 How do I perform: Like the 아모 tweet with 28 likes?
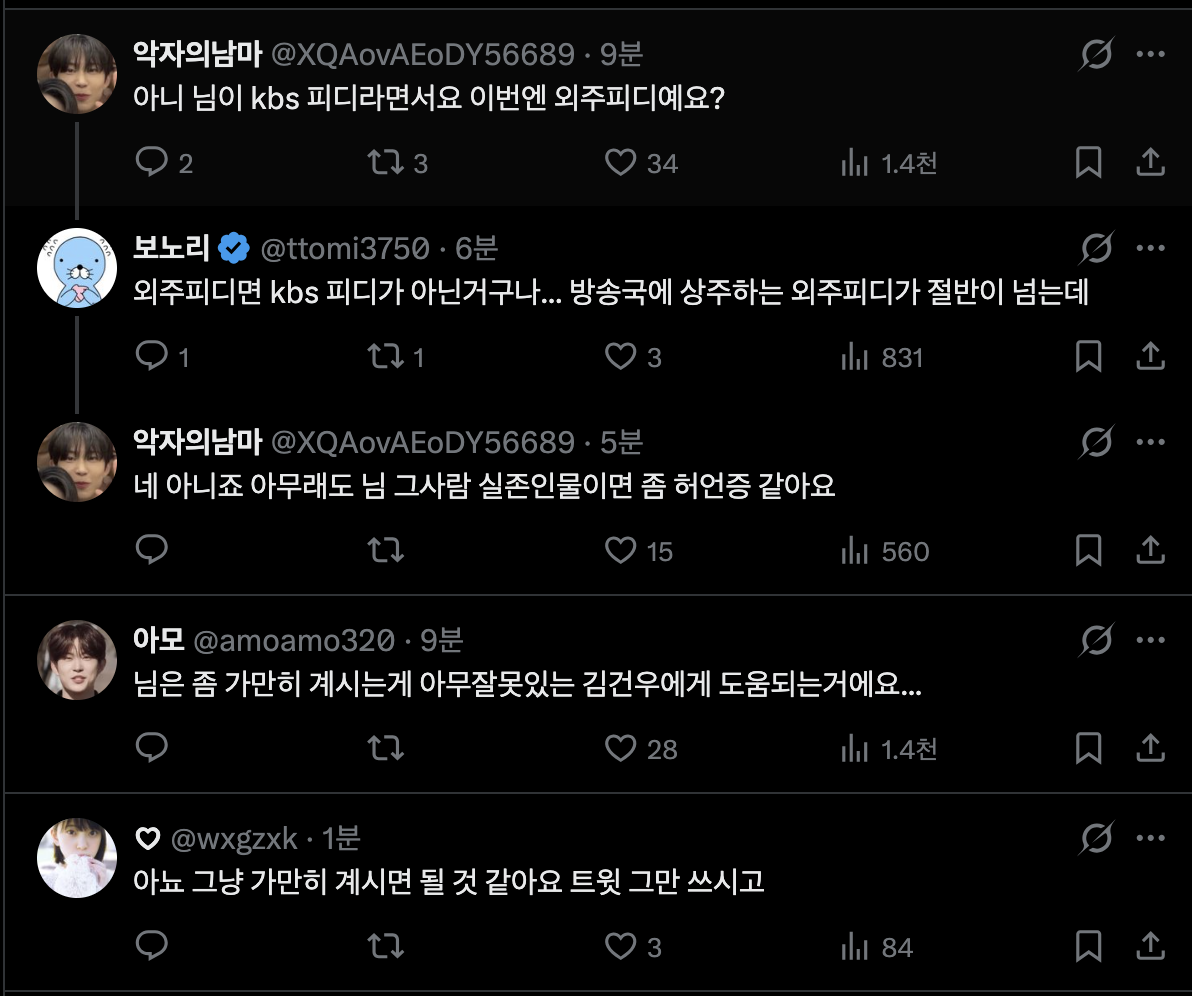point(621,748)
